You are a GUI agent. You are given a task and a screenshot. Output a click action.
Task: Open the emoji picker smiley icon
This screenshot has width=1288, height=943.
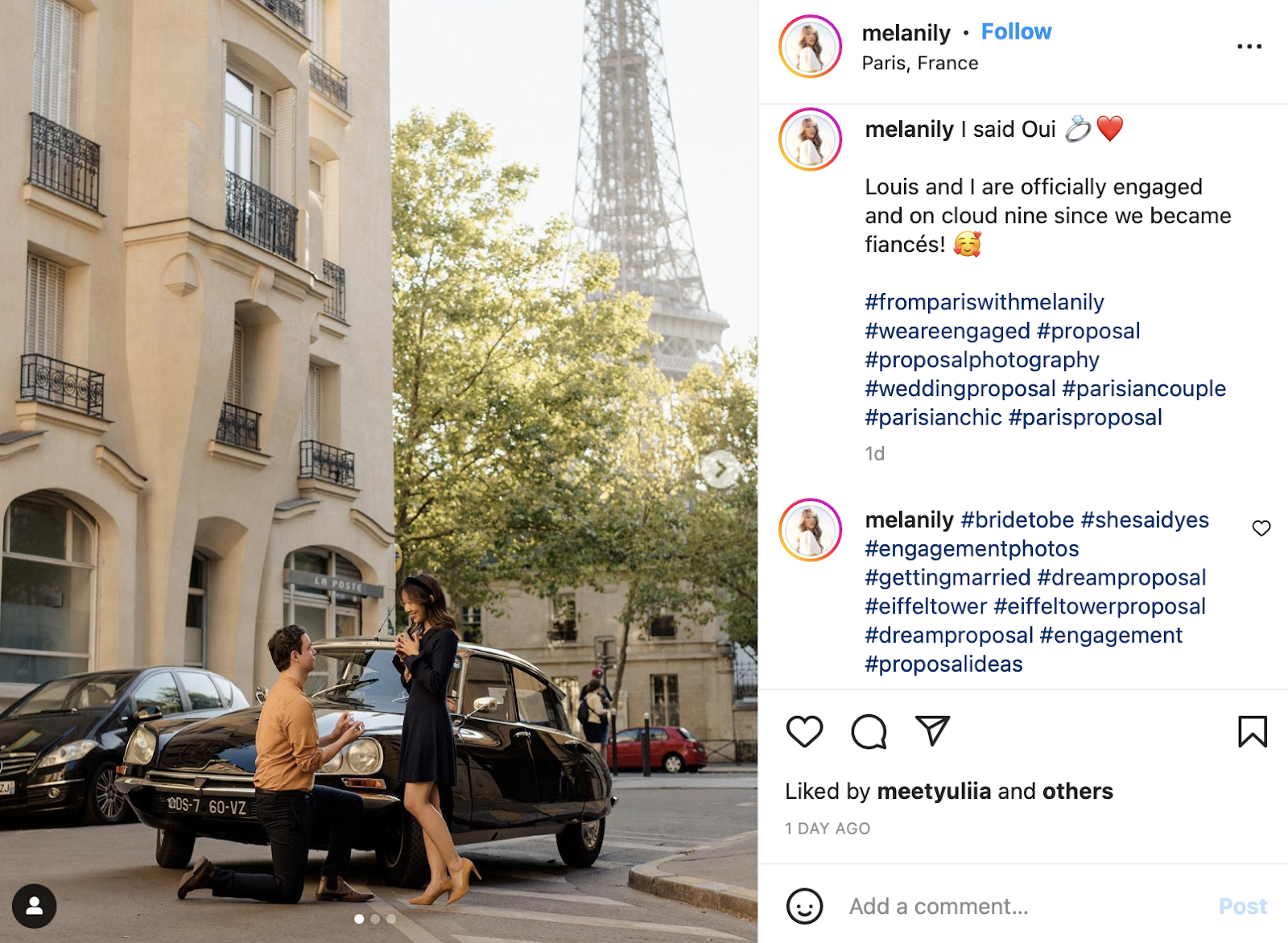pyautogui.click(x=804, y=906)
